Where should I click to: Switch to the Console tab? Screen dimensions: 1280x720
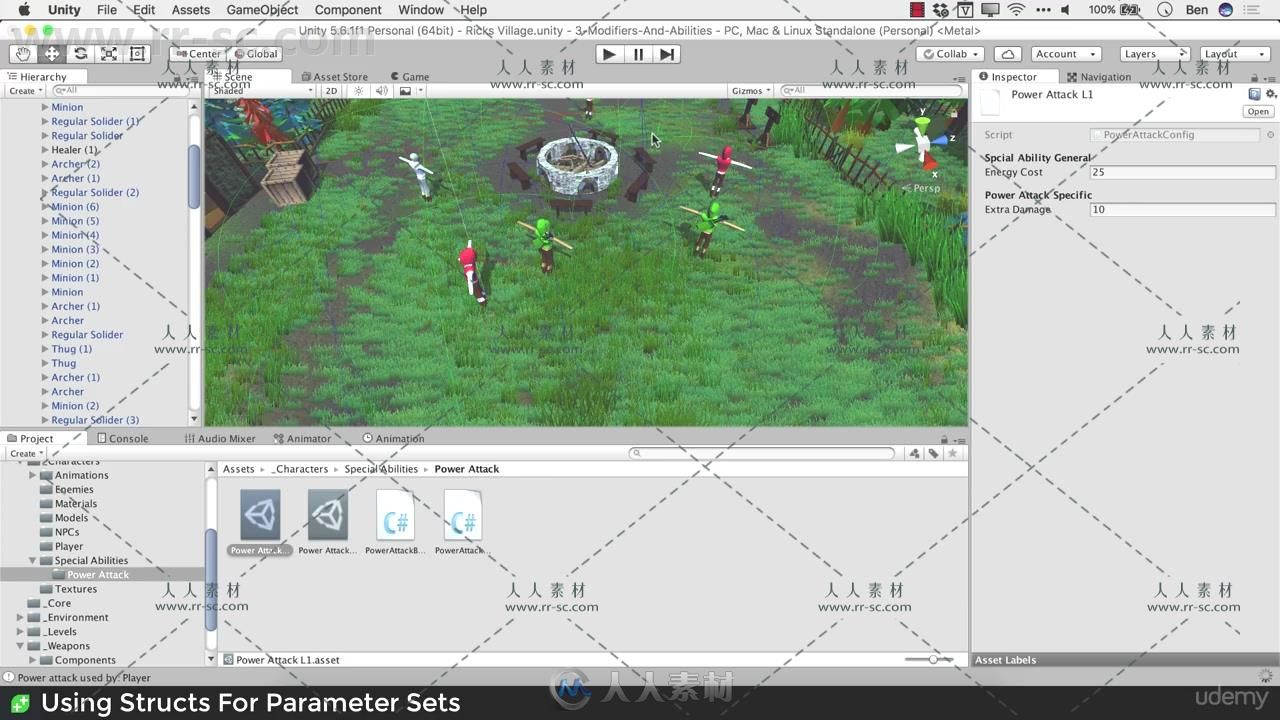pos(122,438)
